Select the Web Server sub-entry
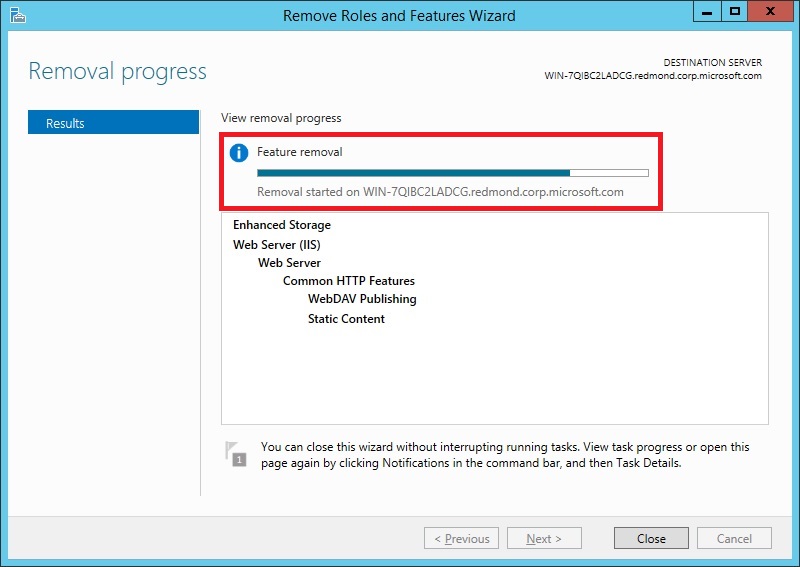This screenshot has width=800, height=567. [289, 263]
